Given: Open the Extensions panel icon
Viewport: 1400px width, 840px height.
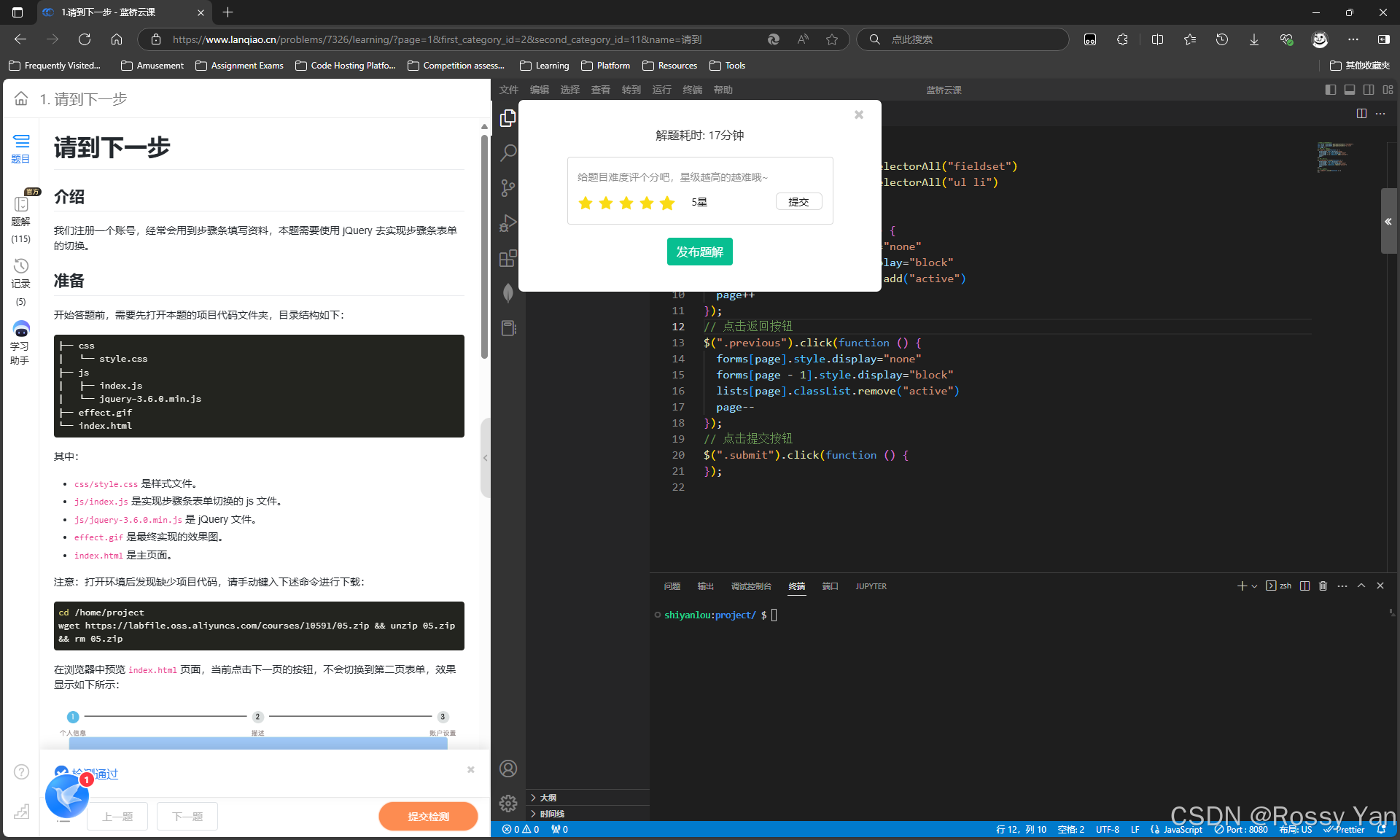Looking at the screenshot, I should pyautogui.click(x=508, y=258).
